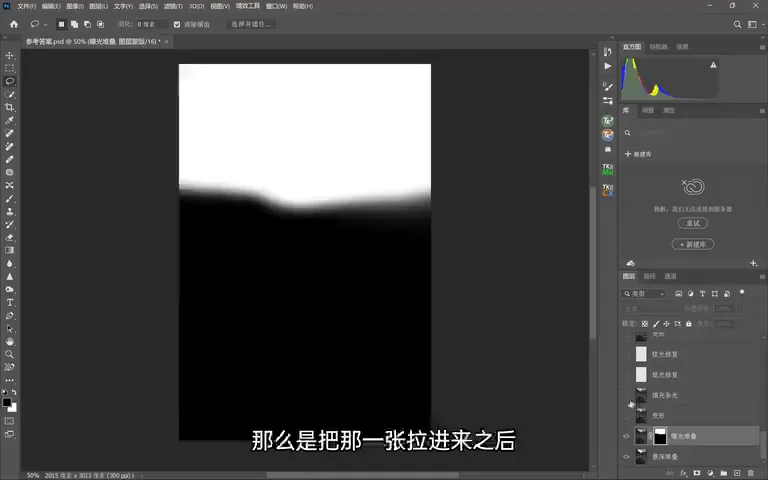Screen dimensions: 768x480
Task: Go to the Home screen
Action: pos(14,24)
